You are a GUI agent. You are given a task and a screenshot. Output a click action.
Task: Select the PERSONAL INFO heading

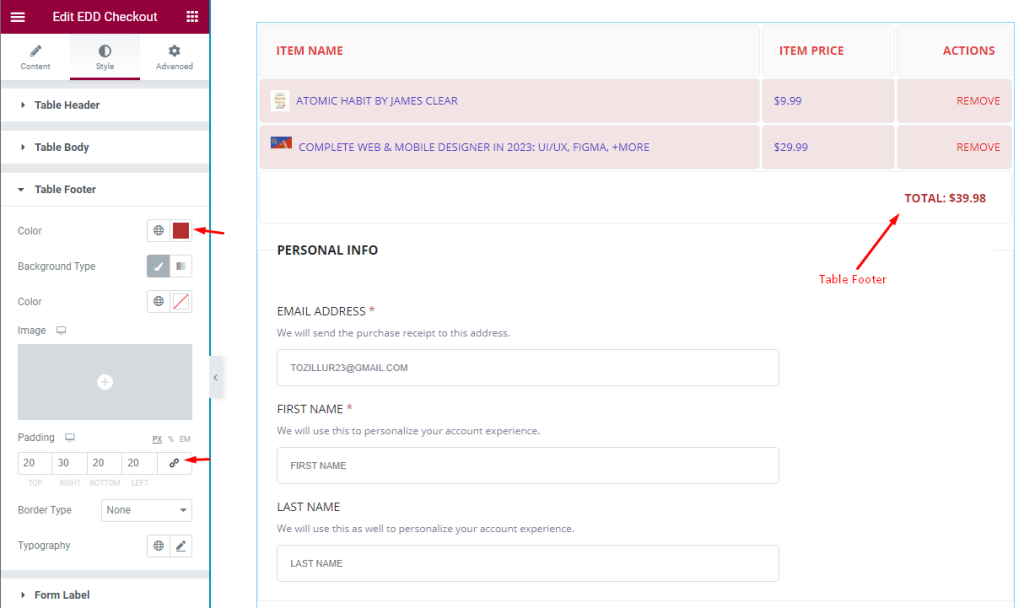[327, 250]
